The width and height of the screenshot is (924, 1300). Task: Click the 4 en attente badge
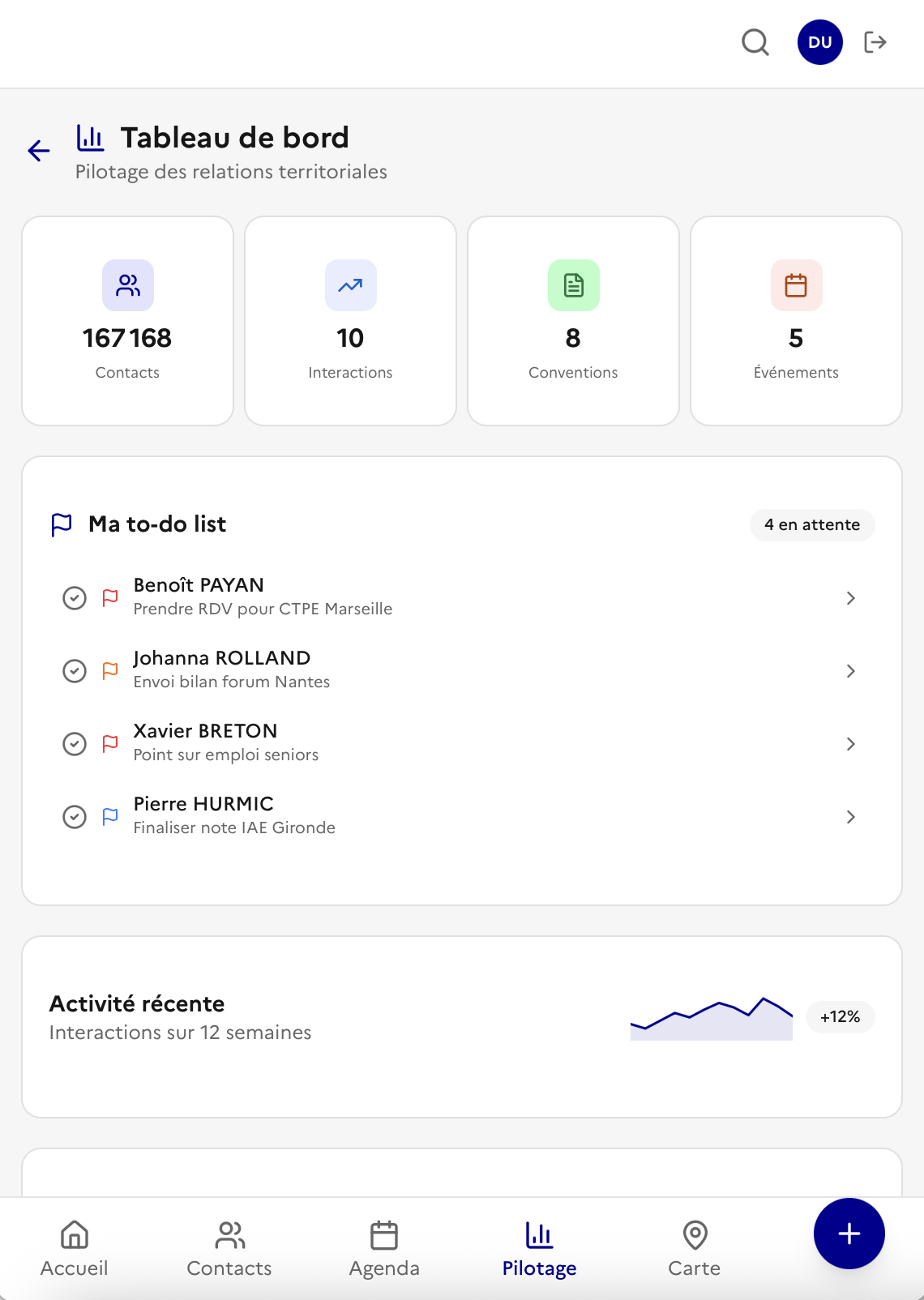[x=812, y=524]
